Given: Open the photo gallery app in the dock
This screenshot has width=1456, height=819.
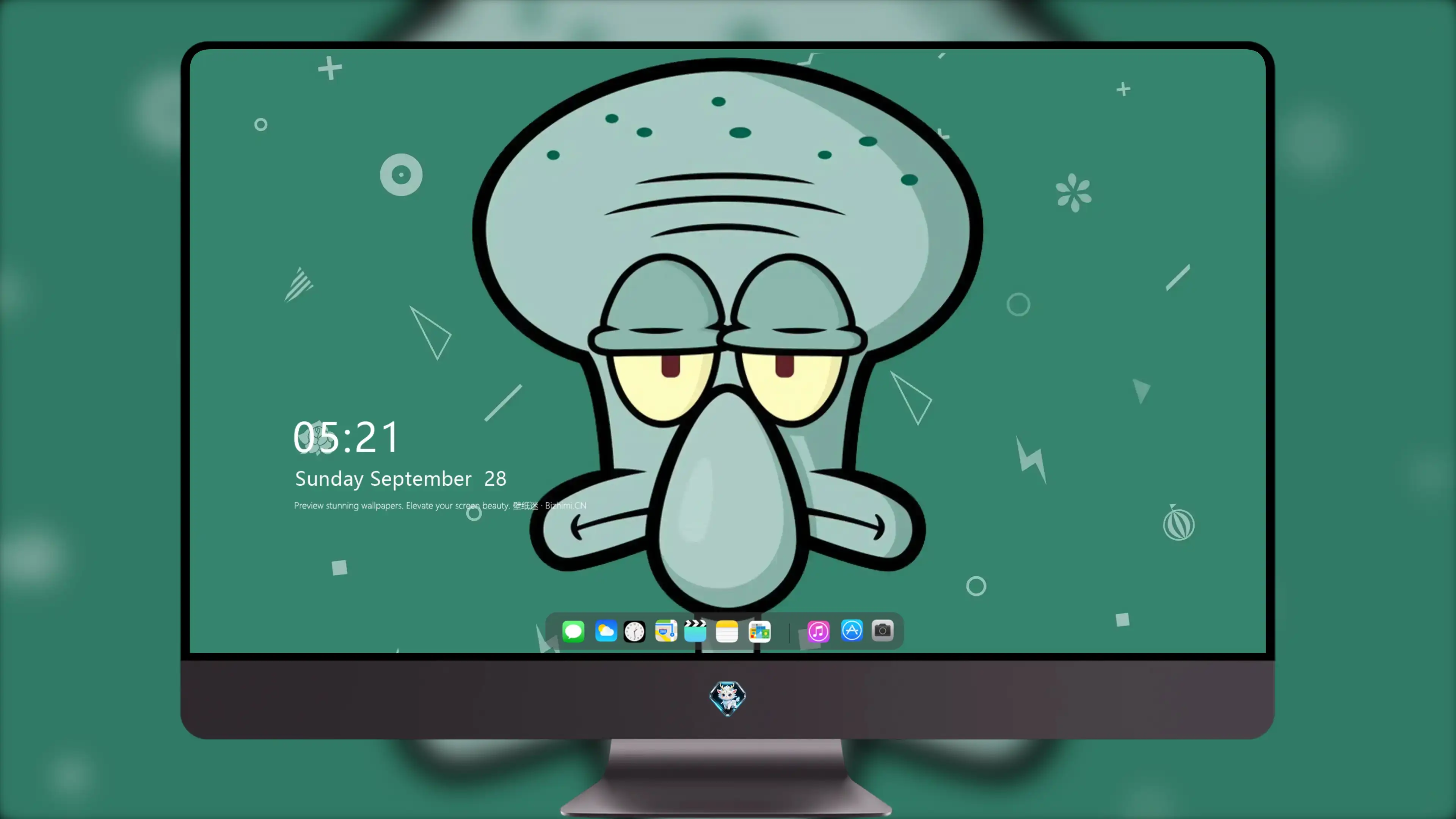Looking at the screenshot, I should tap(759, 631).
